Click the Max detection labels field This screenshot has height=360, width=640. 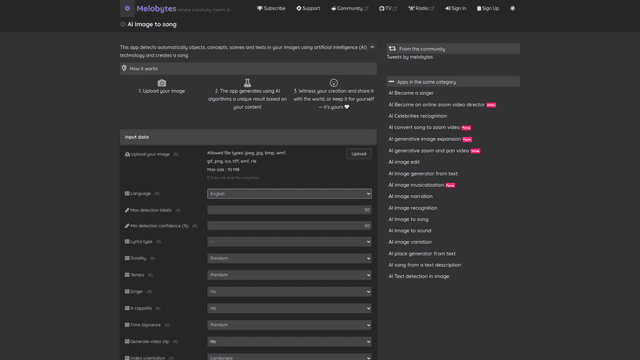289,210
